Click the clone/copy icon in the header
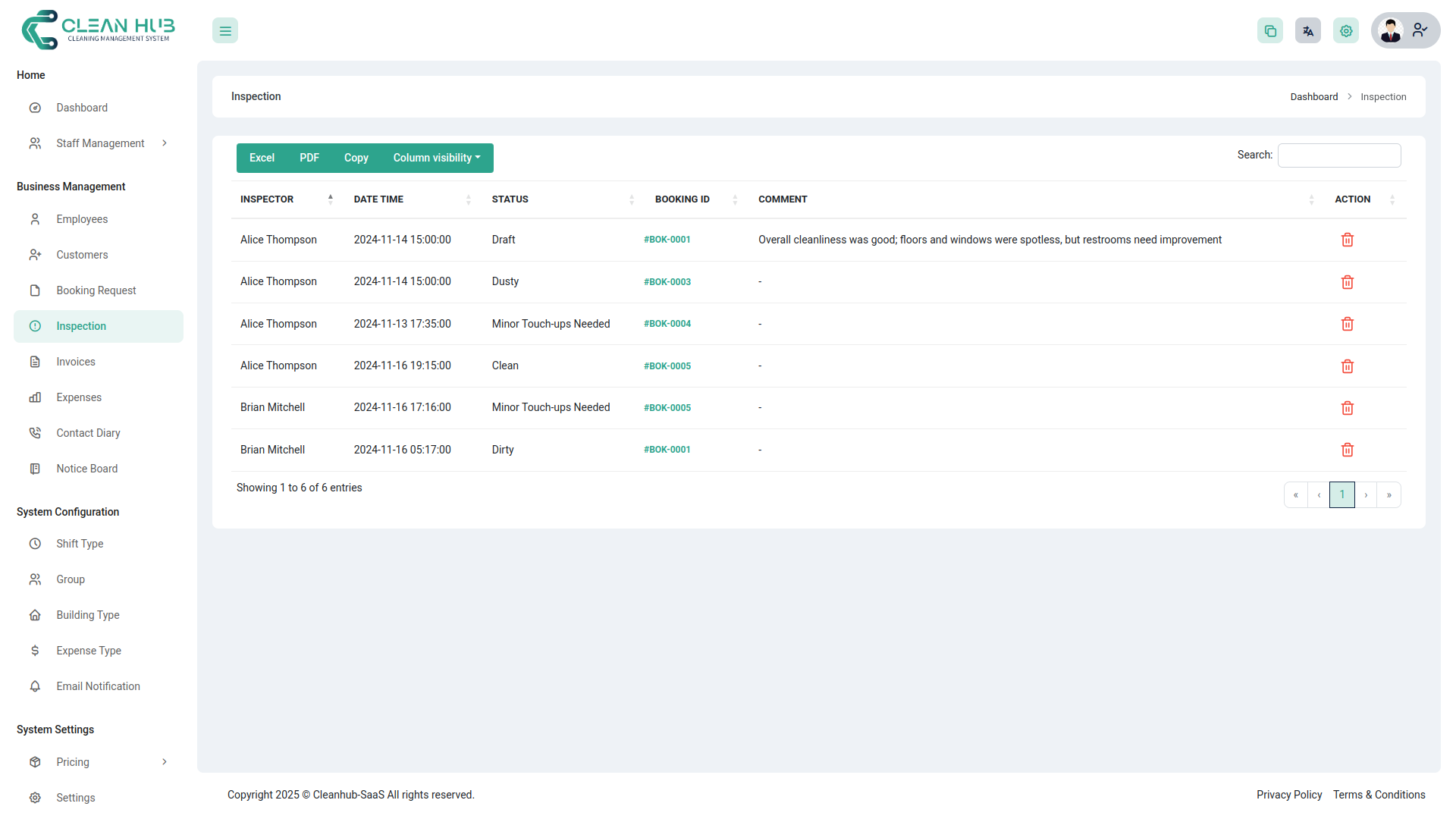 coord(1270,30)
